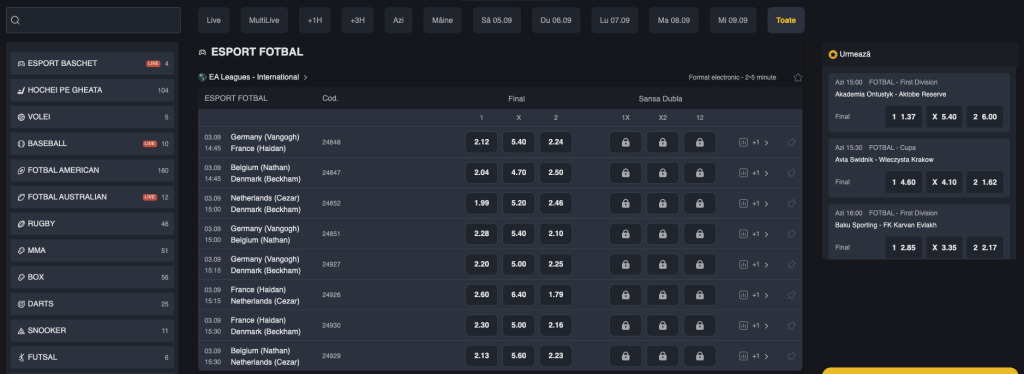Select odds 2.25 for Germany-Denmark 15:15
1024x374 pixels.
click(556, 264)
